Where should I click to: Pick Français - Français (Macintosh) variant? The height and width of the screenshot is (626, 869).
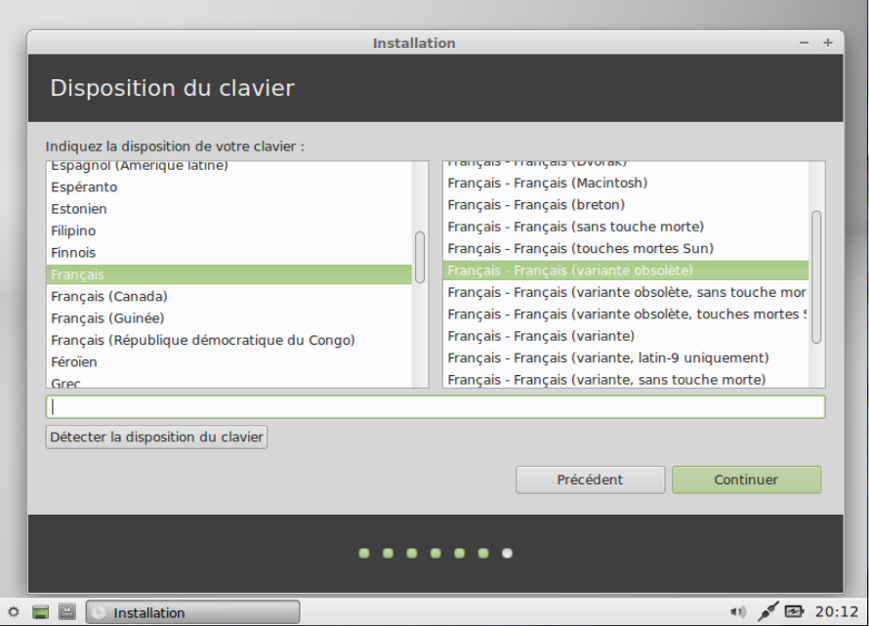point(626,183)
